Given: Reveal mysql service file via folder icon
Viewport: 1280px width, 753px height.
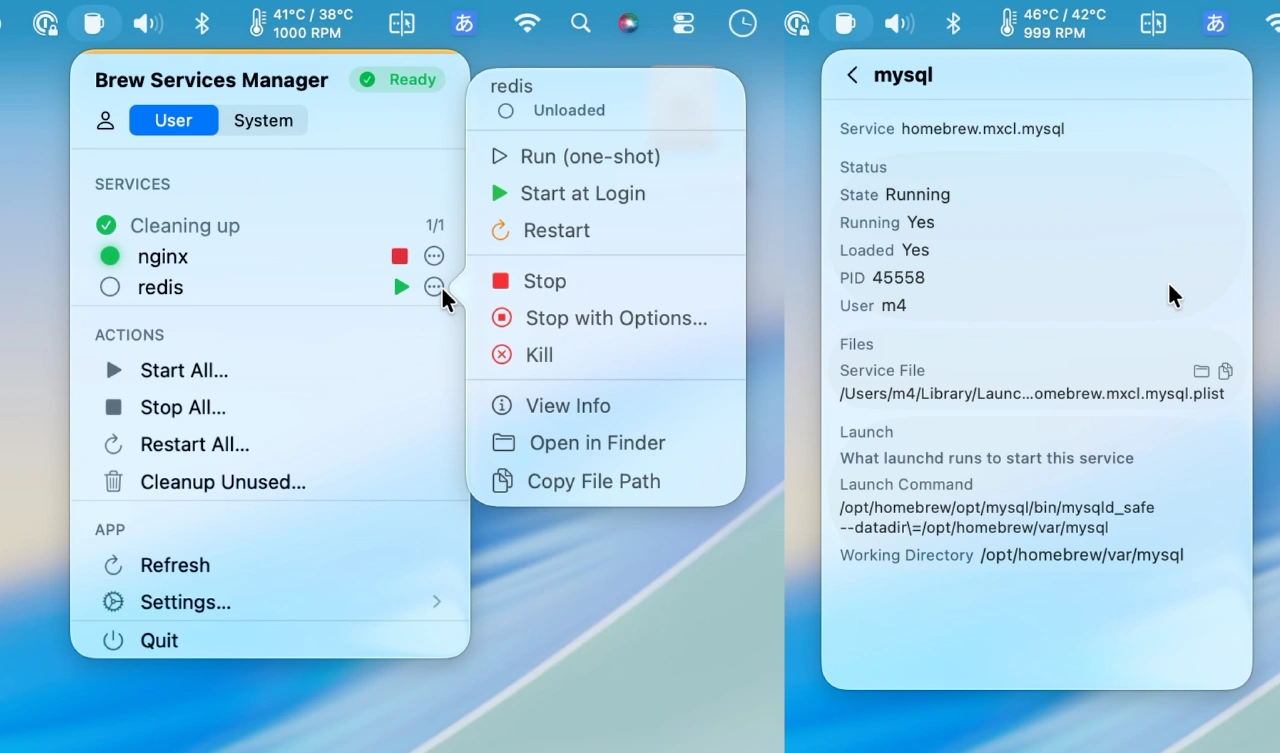Looking at the screenshot, I should pyautogui.click(x=1201, y=371).
